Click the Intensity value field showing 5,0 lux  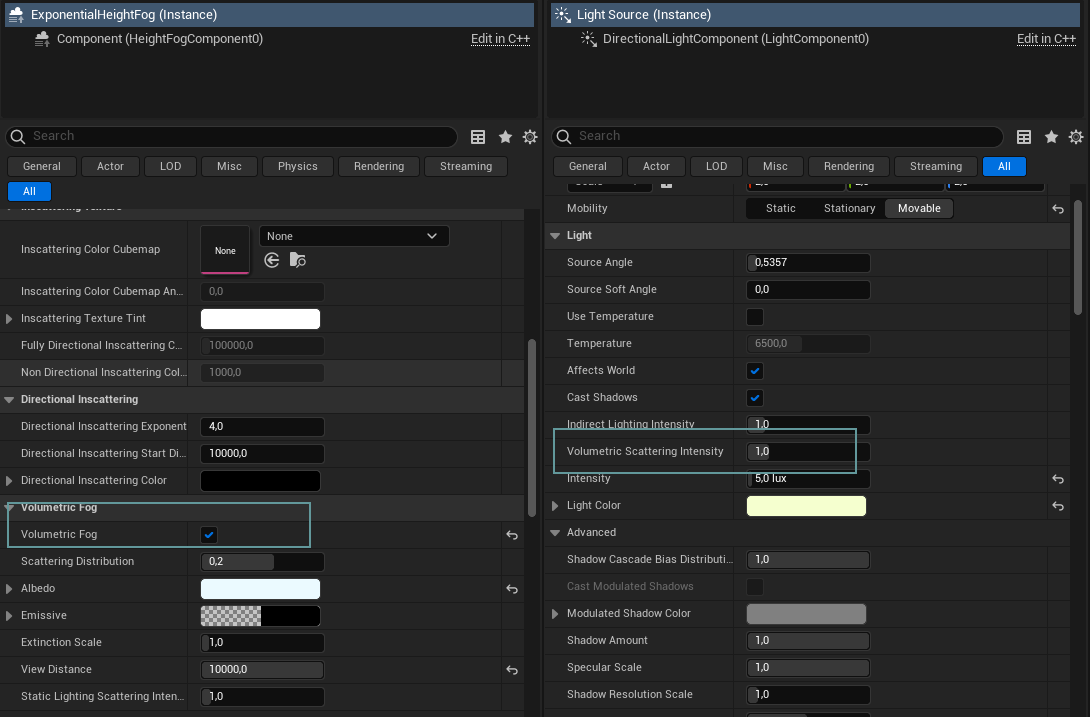[808, 478]
